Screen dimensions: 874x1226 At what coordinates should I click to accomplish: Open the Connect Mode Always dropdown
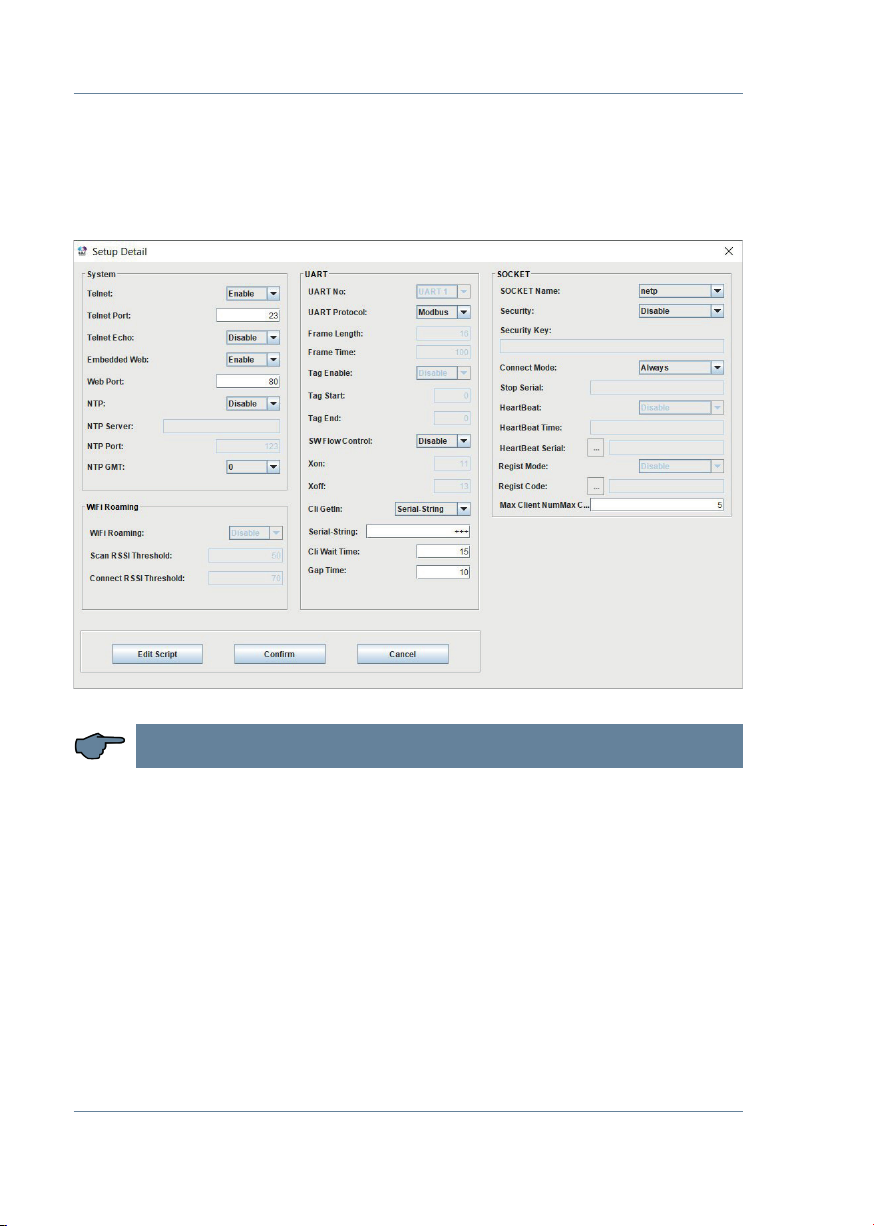click(681, 368)
